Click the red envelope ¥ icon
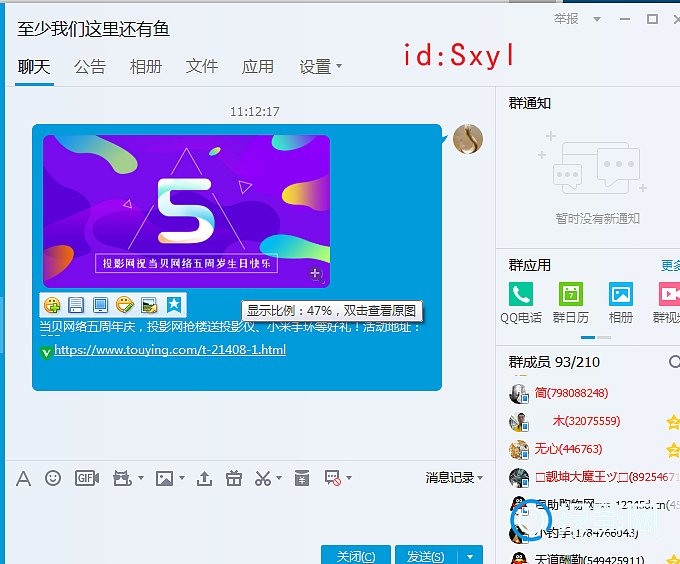The height and width of the screenshot is (564, 680). (x=302, y=478)
